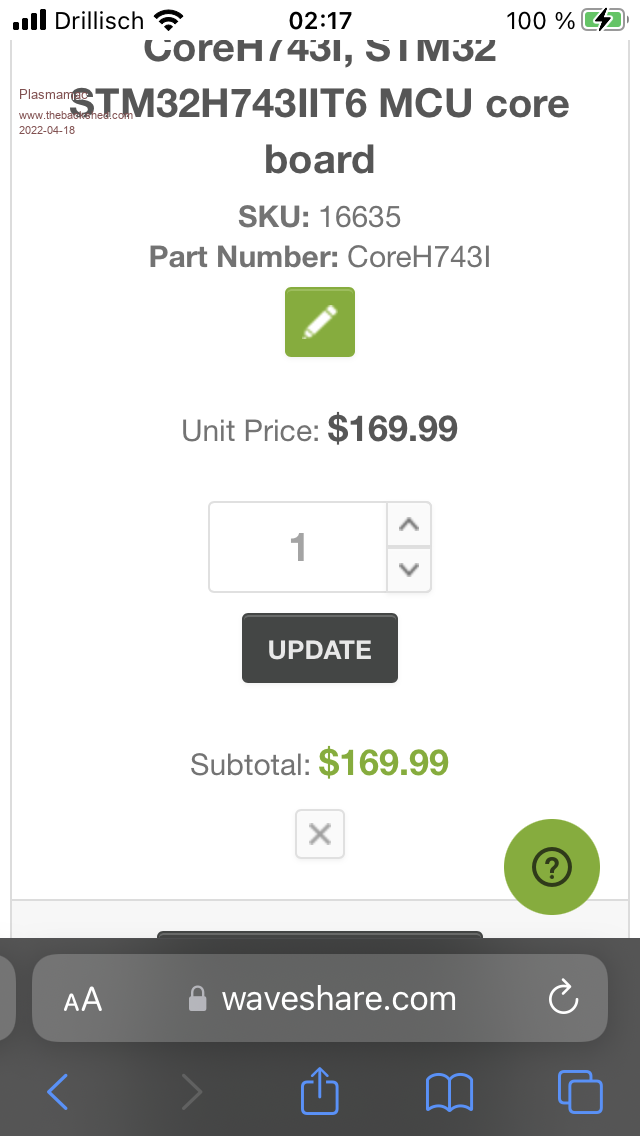Tap the partially visible dark button below the cart item
The height and width of the screenshot is (1136, 640).
(320, 935)
